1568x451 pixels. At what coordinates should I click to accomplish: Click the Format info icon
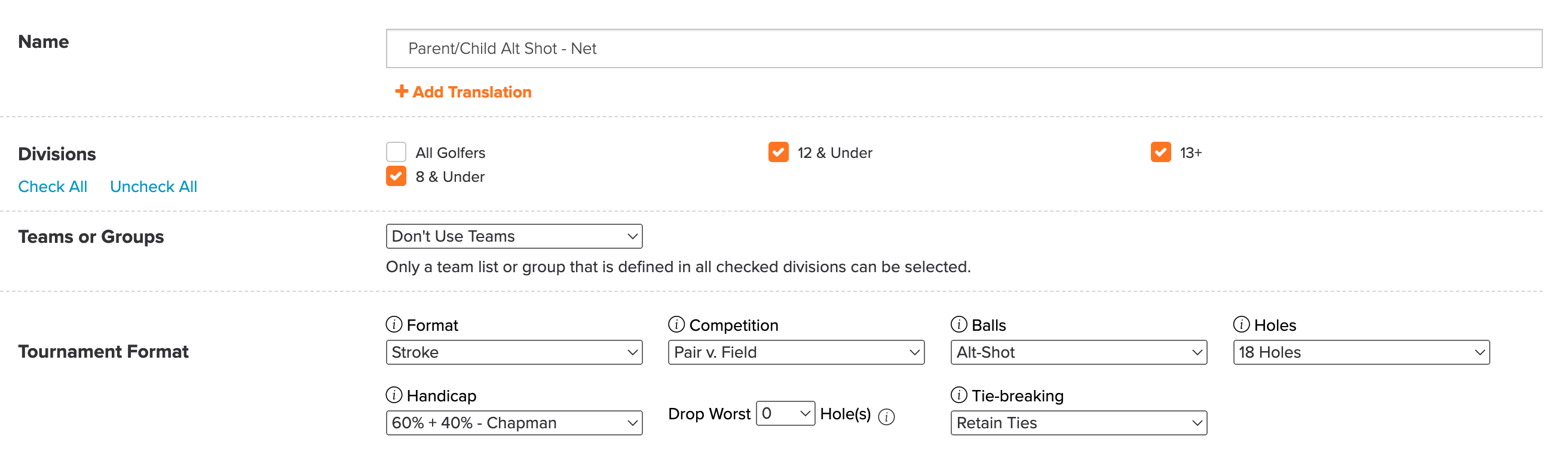pyautogui.click(x=394, y=324)
